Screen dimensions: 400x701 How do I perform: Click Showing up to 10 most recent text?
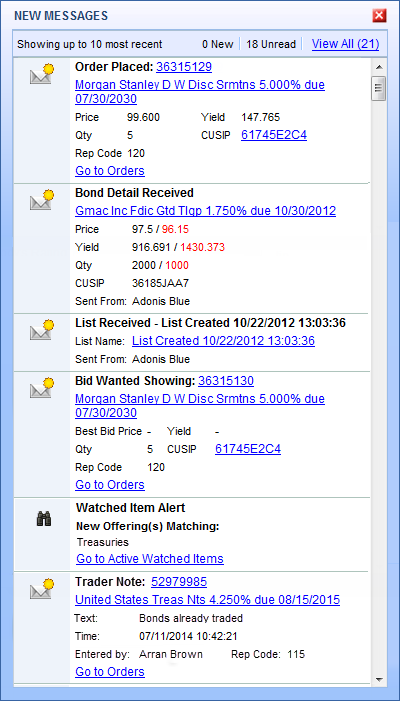(x=90, y=44)
